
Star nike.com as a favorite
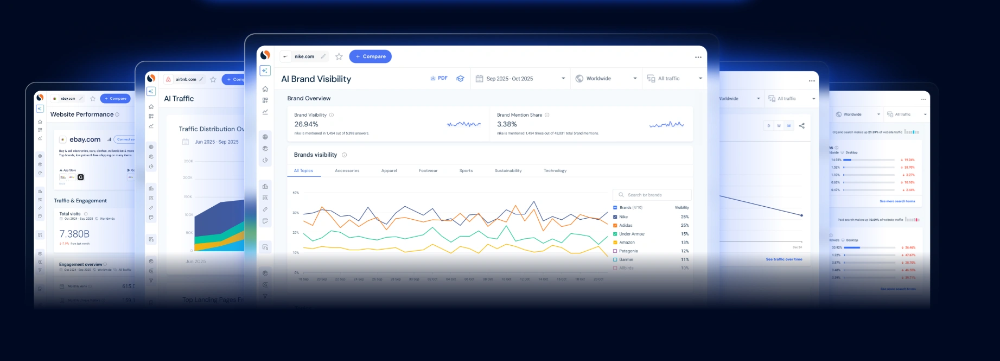pyautogui.click(x=339, y=56)
